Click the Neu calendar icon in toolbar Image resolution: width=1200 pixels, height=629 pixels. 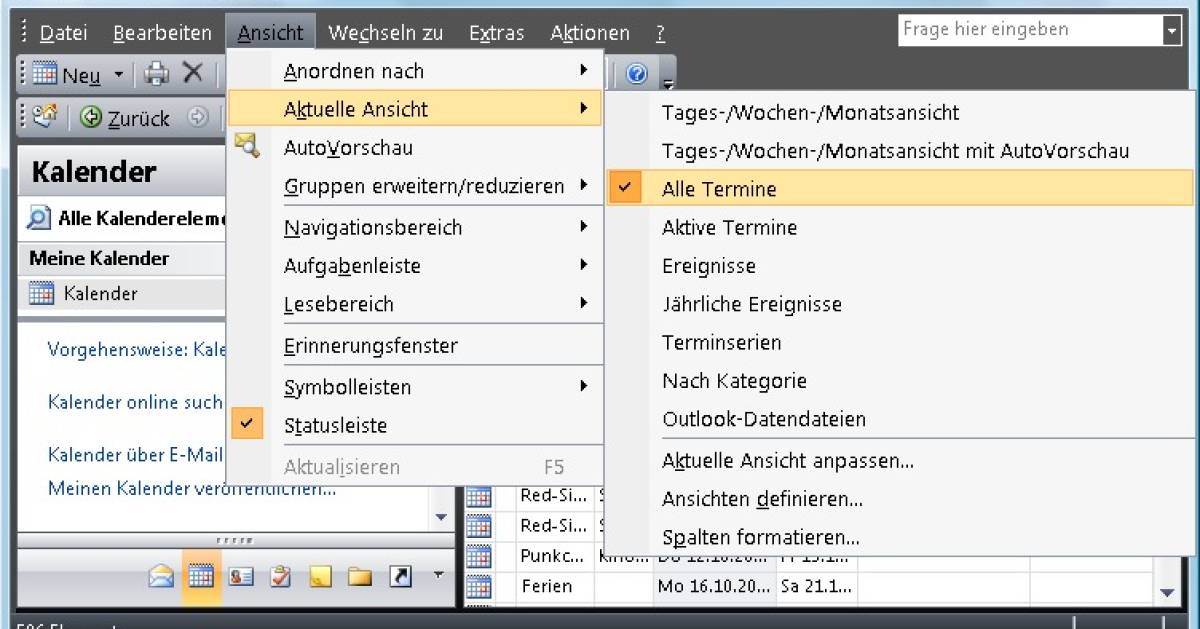coord(45,74)
